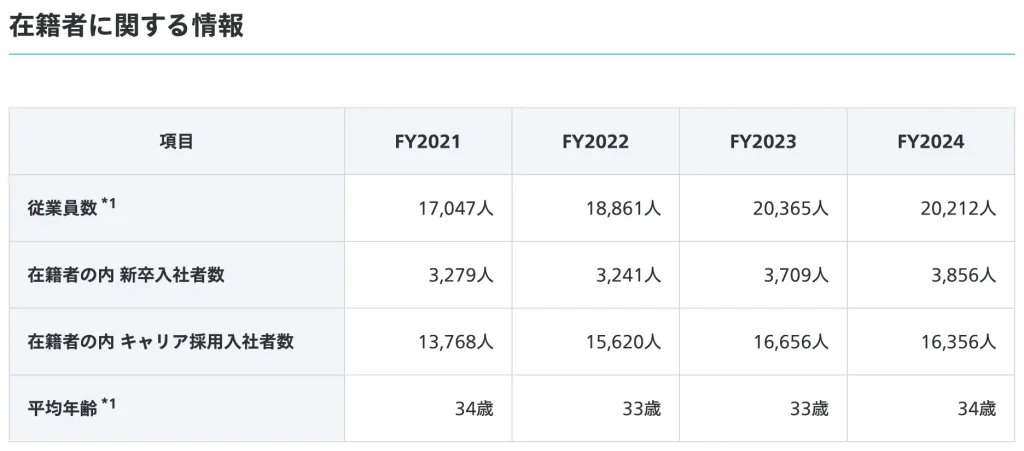Click the 18,861人 cell under FY2022
Image resolution: width=1024 pixels, height=451 pixels.
623,209
